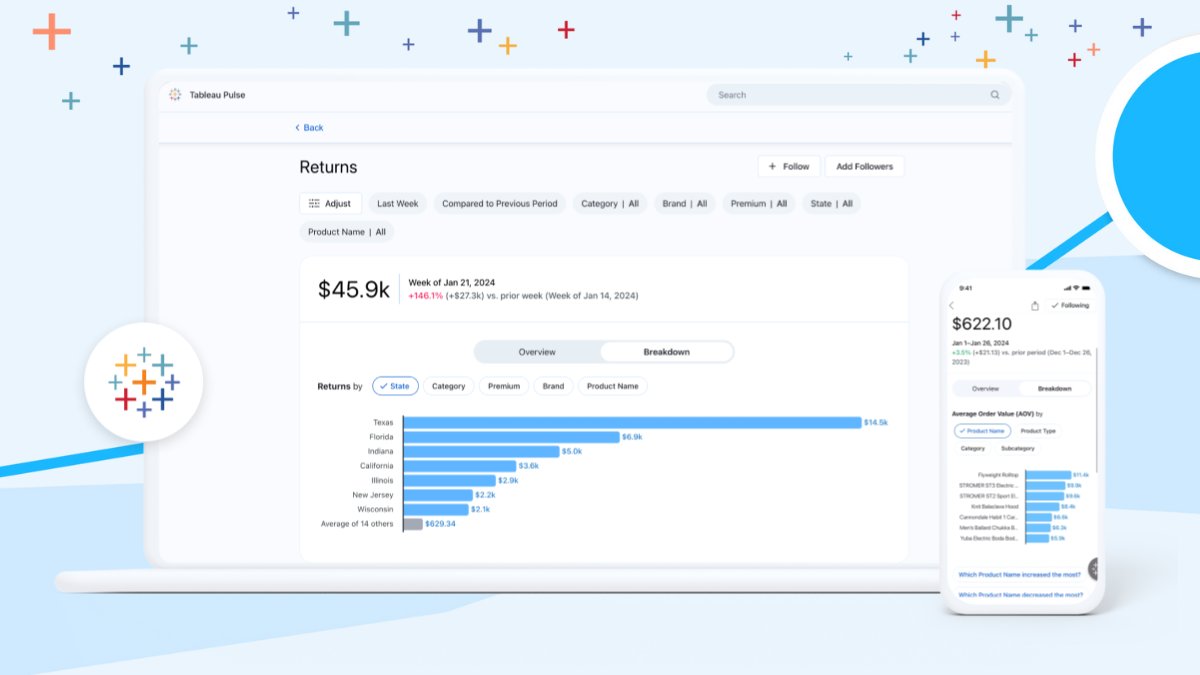The height and width of the screenshot is (675, 1200).
Task: Switch to the Overview tab
Action: [x=537, y=352]
